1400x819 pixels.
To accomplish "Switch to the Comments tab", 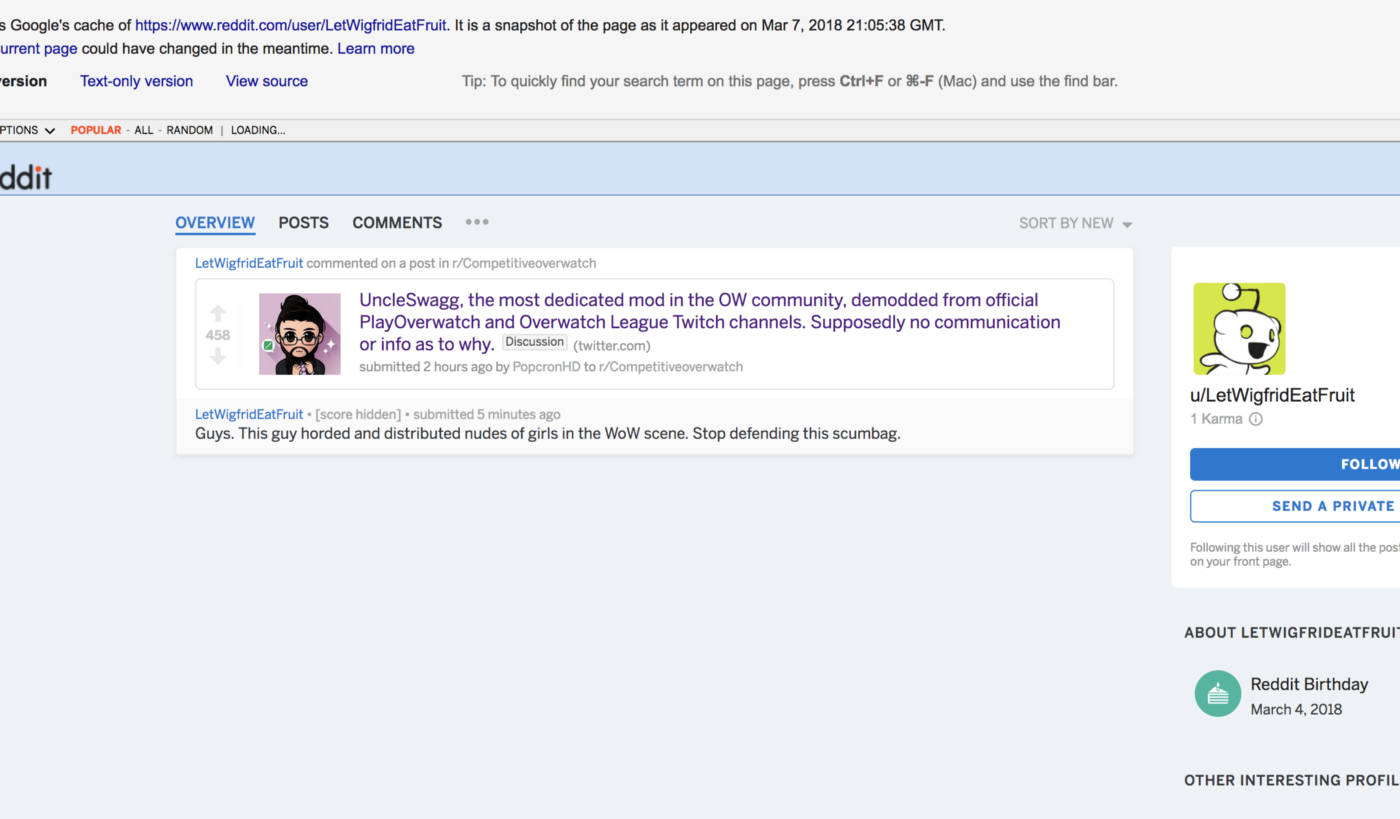I will [x=397, y=222].
